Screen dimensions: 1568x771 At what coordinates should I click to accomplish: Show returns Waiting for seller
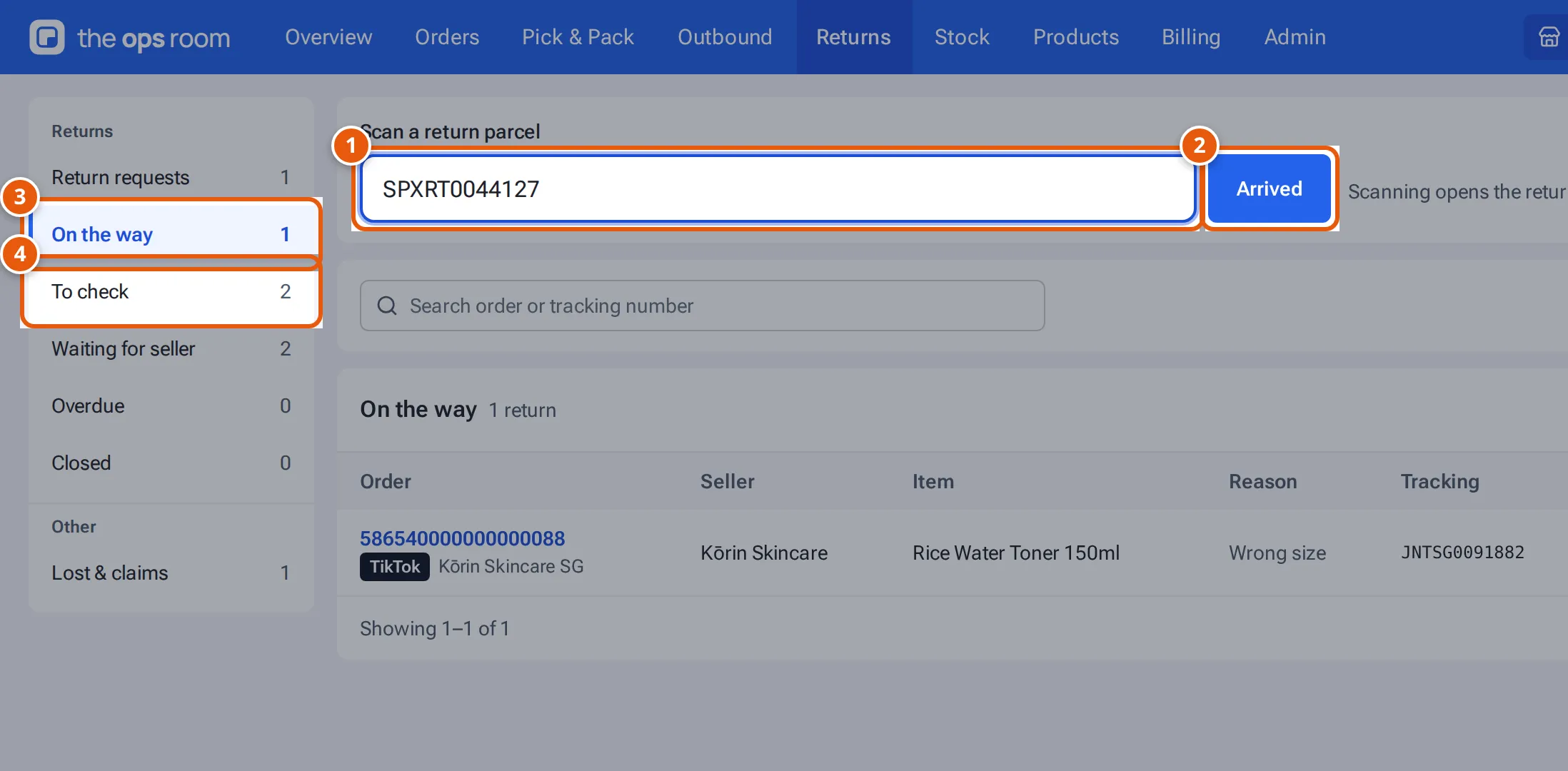click(x=171, y=348)
